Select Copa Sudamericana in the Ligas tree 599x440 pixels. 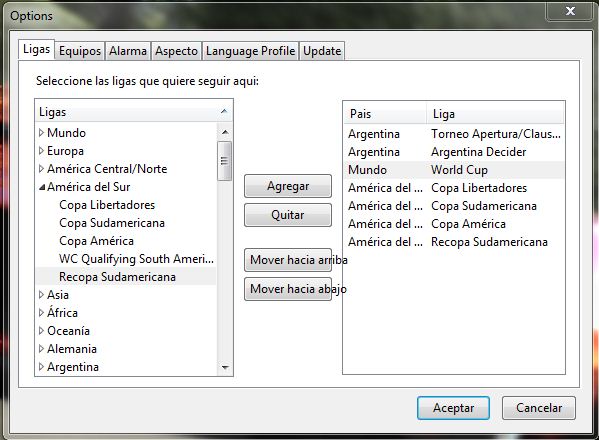point(112,223)
